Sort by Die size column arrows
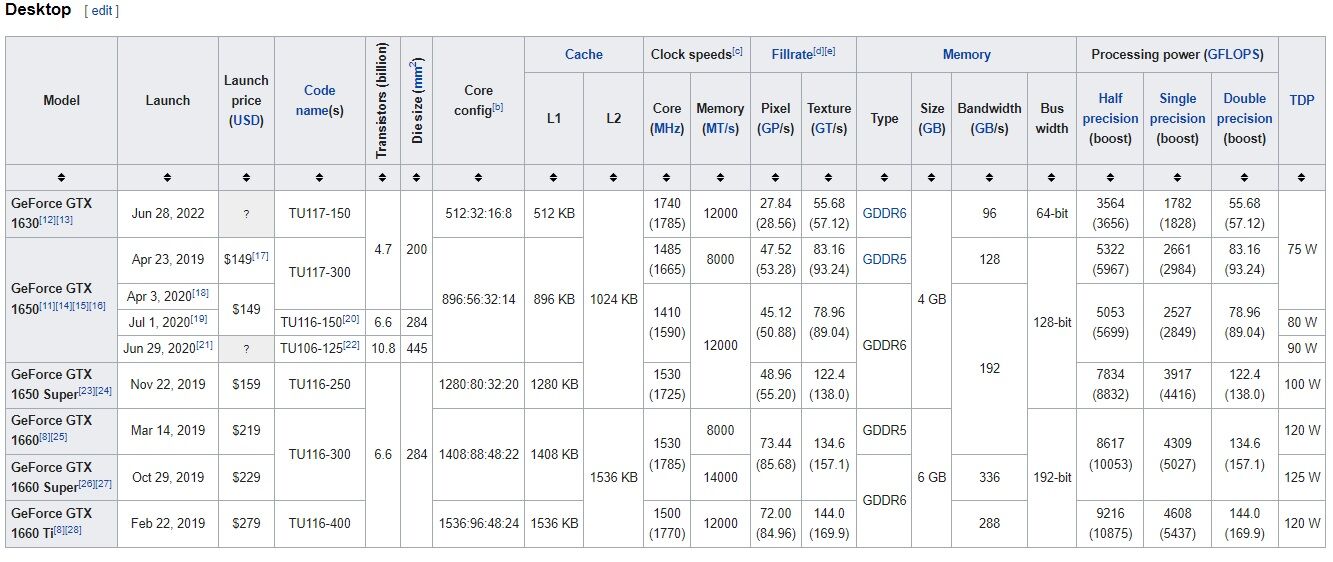Screen dimensions: 1333x562 (416, 178)
